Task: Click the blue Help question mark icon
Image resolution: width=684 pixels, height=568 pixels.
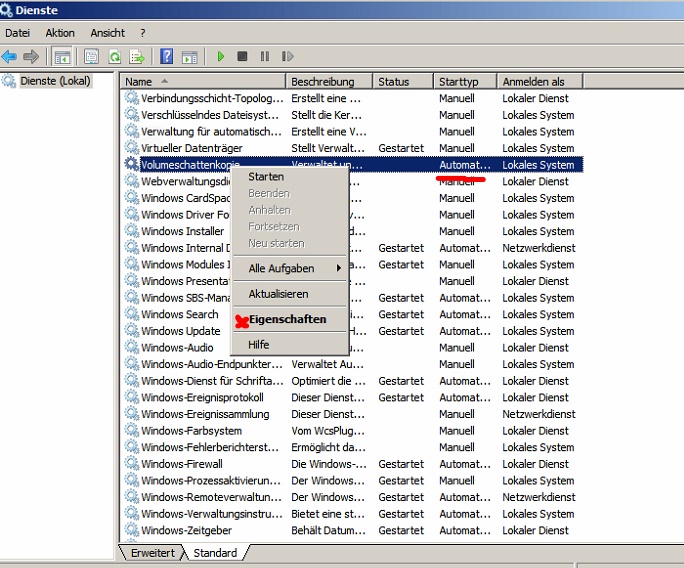Action: 167,56
